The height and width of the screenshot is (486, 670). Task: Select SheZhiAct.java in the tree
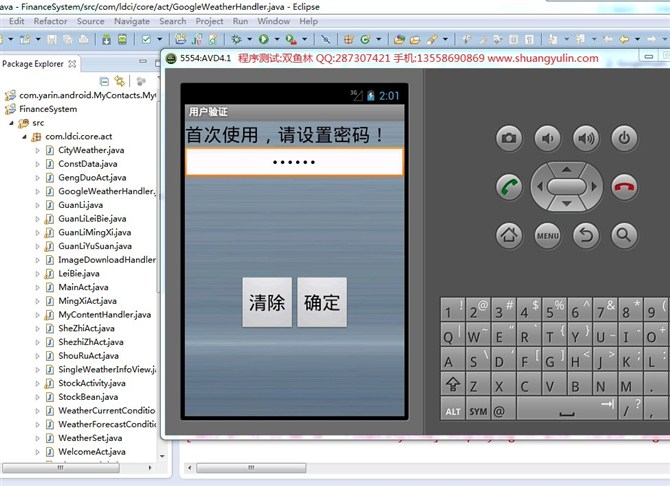point(86,328)
